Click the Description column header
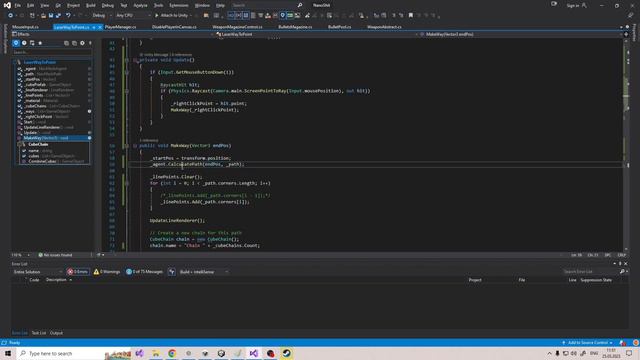Screen dimensions: 640x360 pos(56,280)
